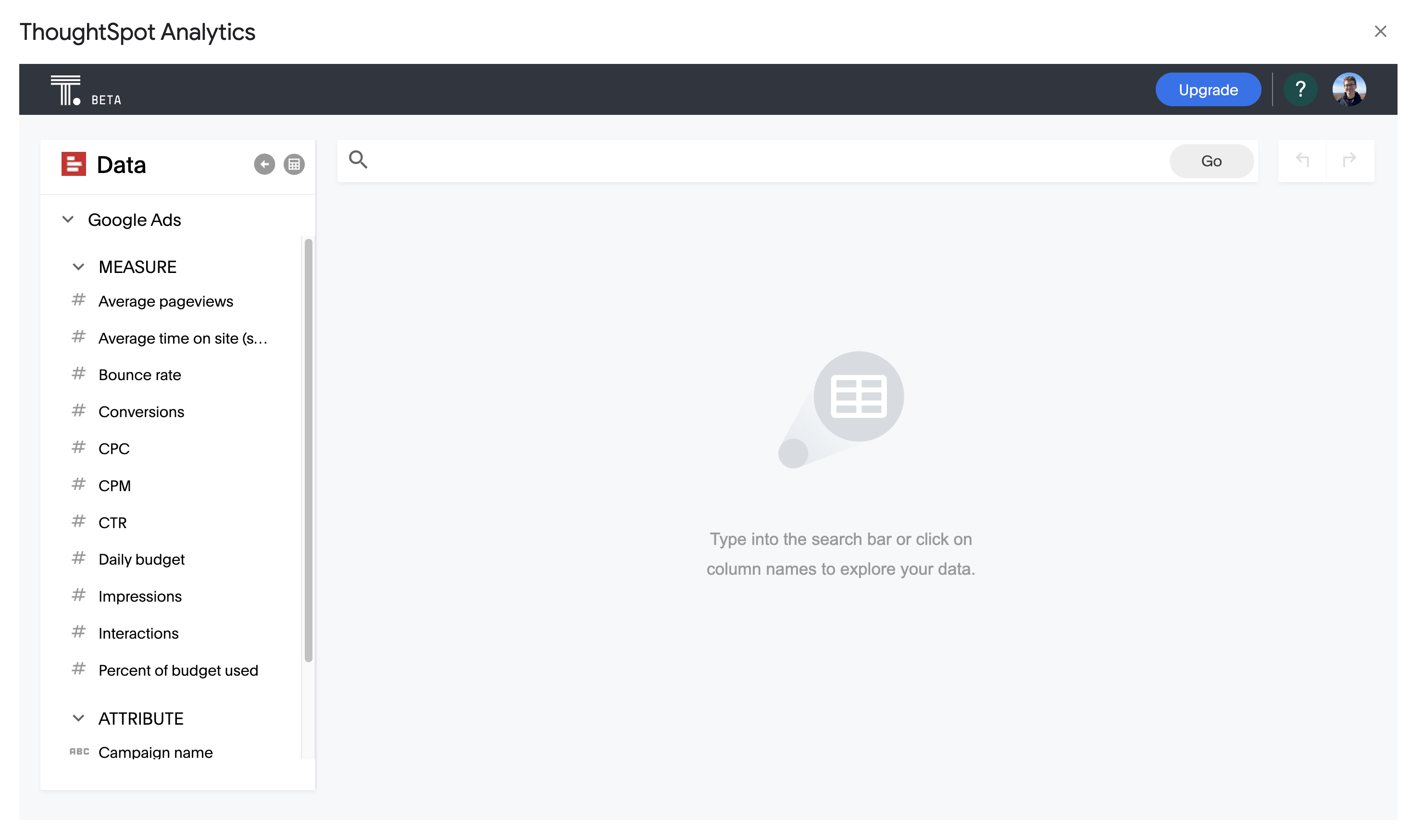Image resolution: width=1423 pixels, height=840 pixels.
Task: Open the worksheet grid icon beside Data
Action: (x=294, y=165)
